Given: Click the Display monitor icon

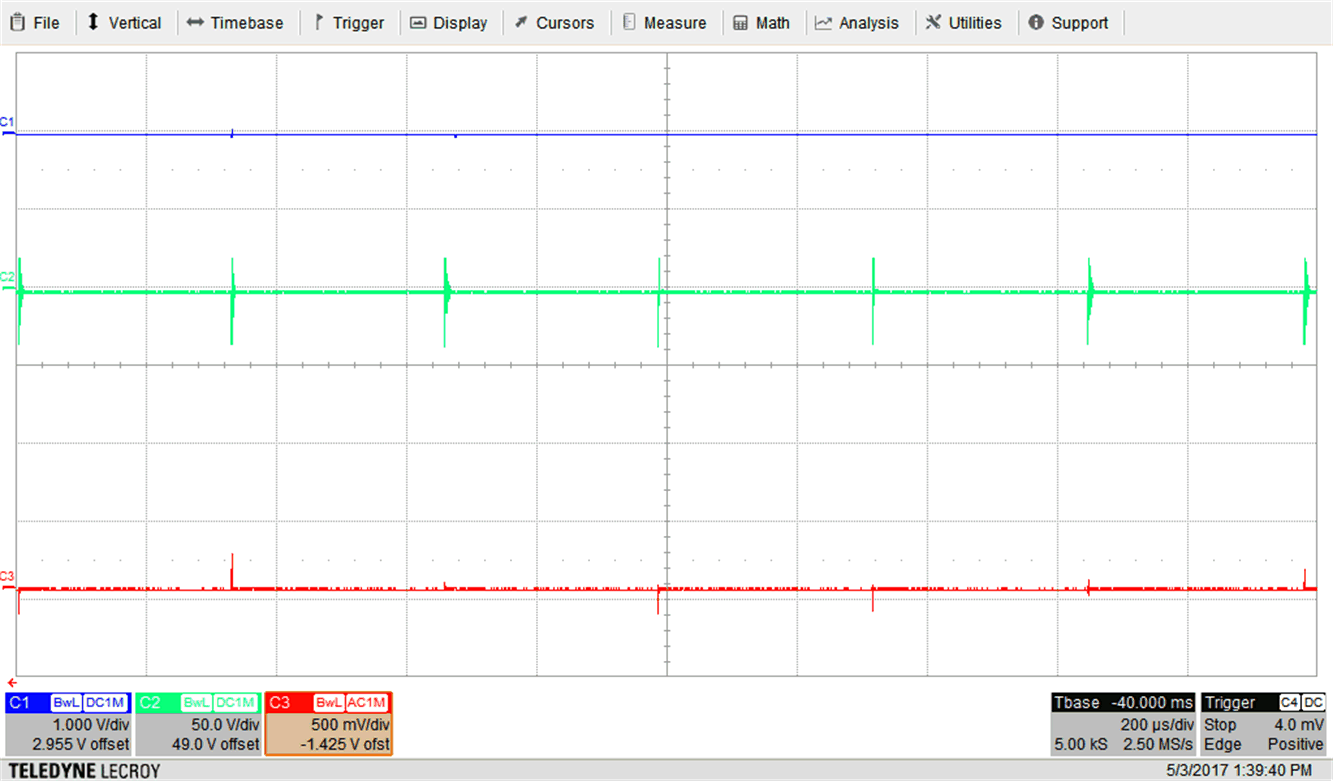Looking at the screenshot, I should coord(418,23).
